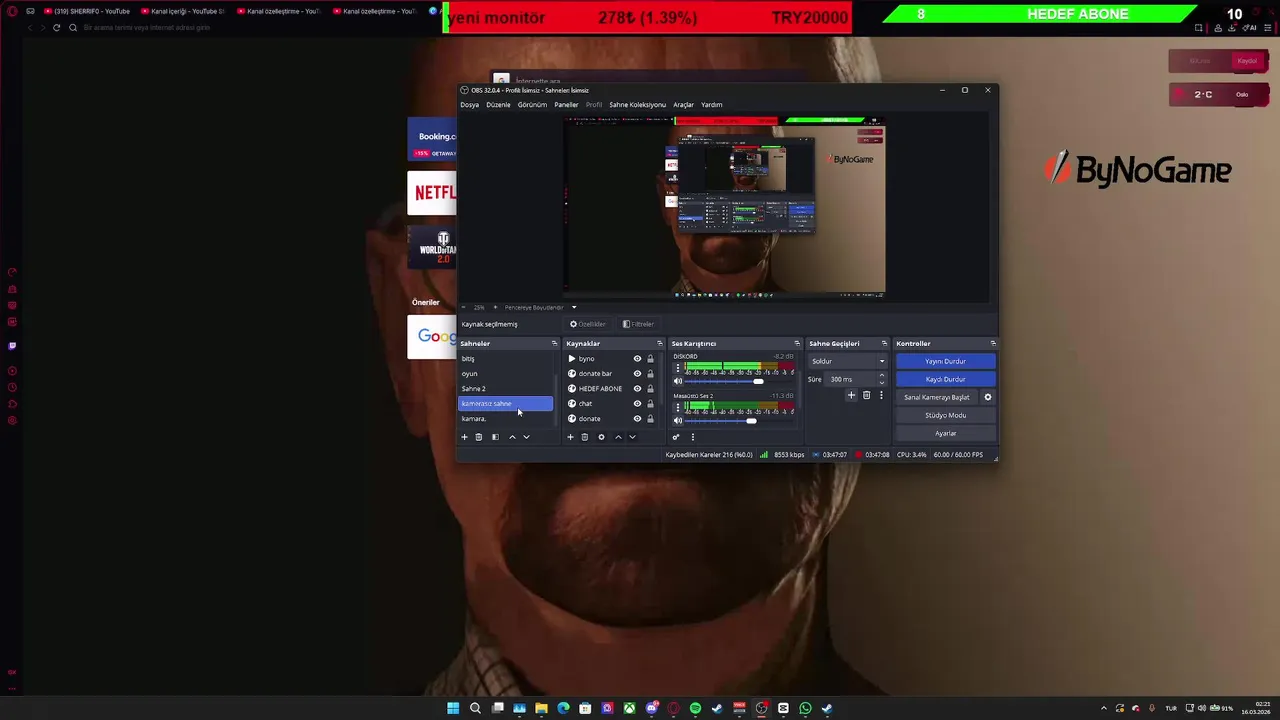Viewport: 1280px width, 720px height.
Task: Open the Düzenle menu in OBS
Action: (498, 105)
